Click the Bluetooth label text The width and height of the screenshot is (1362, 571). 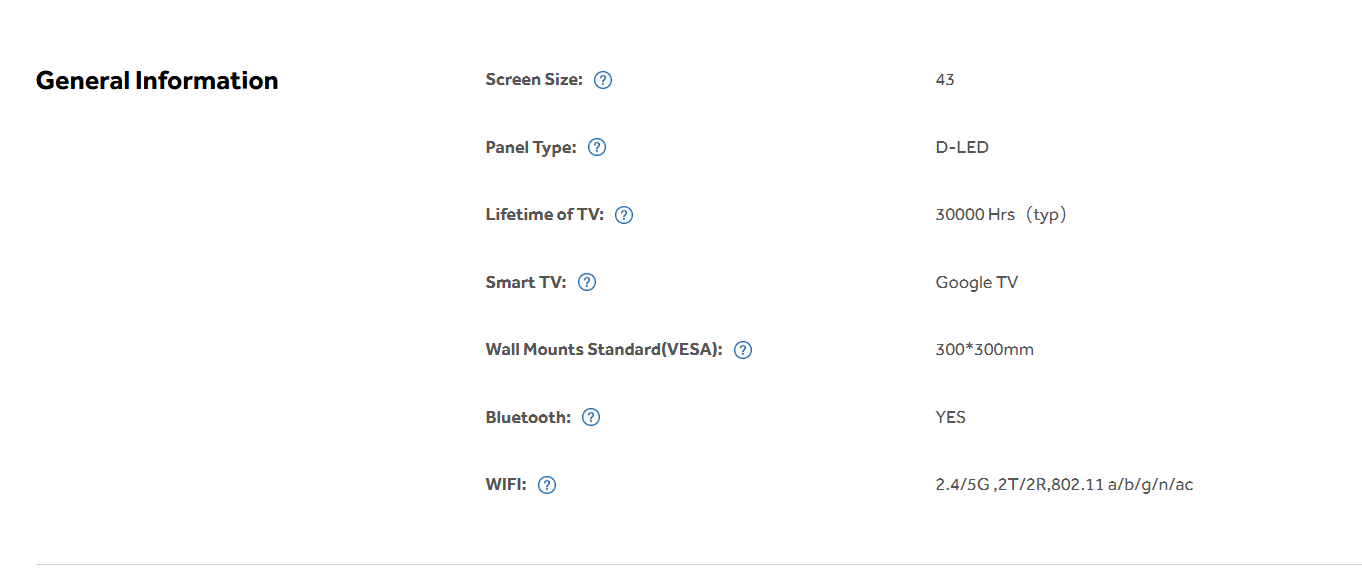pyautogui.click(x=528, y=417)
